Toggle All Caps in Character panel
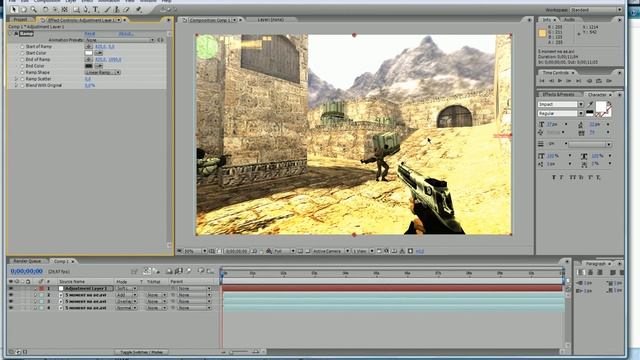This screenshot has height=360, width=640. 573,178
